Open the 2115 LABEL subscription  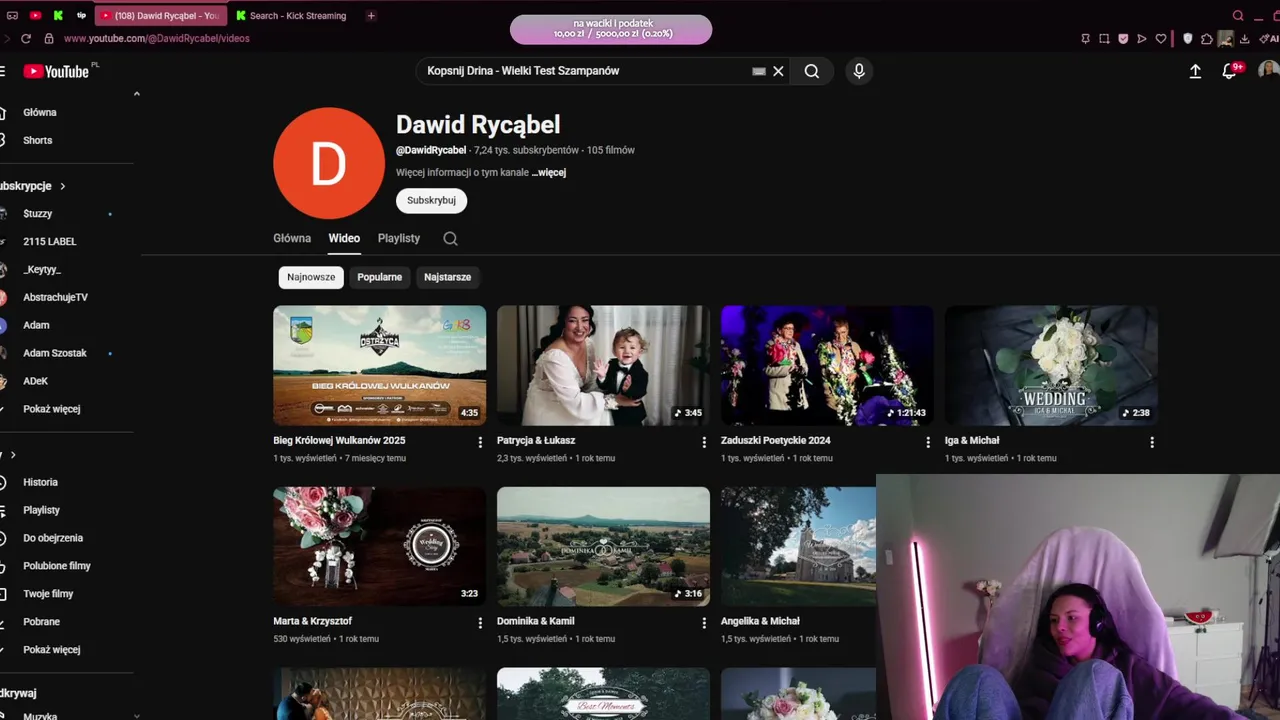tap(50, 241)
